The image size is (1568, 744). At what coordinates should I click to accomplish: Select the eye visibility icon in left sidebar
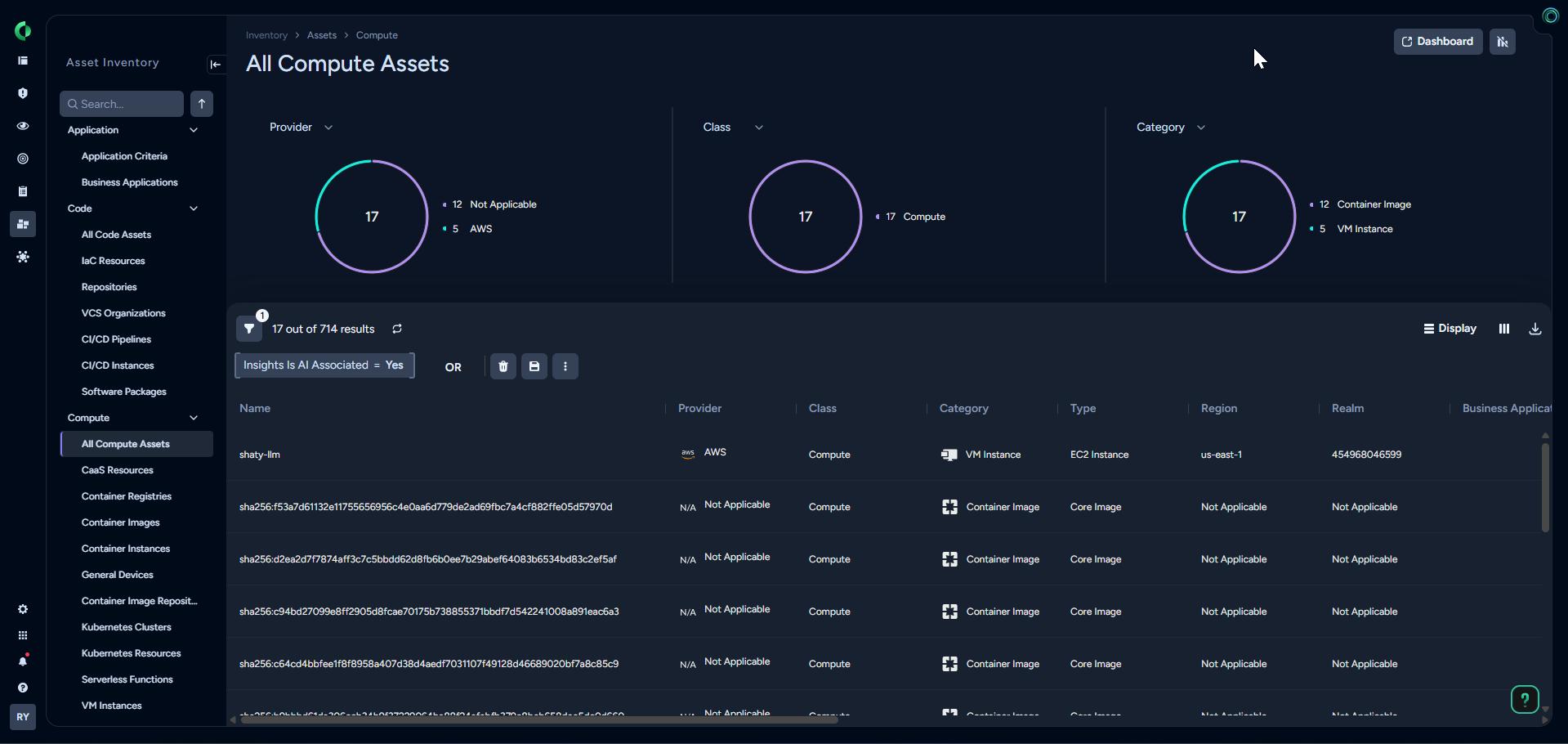pyautogui.click(x=23, y=126)
